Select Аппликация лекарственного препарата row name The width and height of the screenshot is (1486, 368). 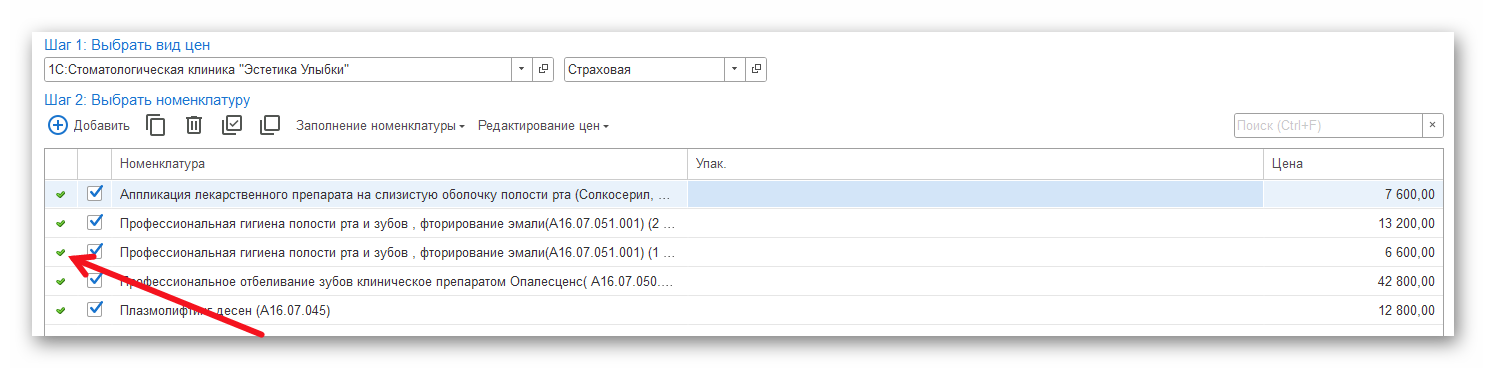395,194
